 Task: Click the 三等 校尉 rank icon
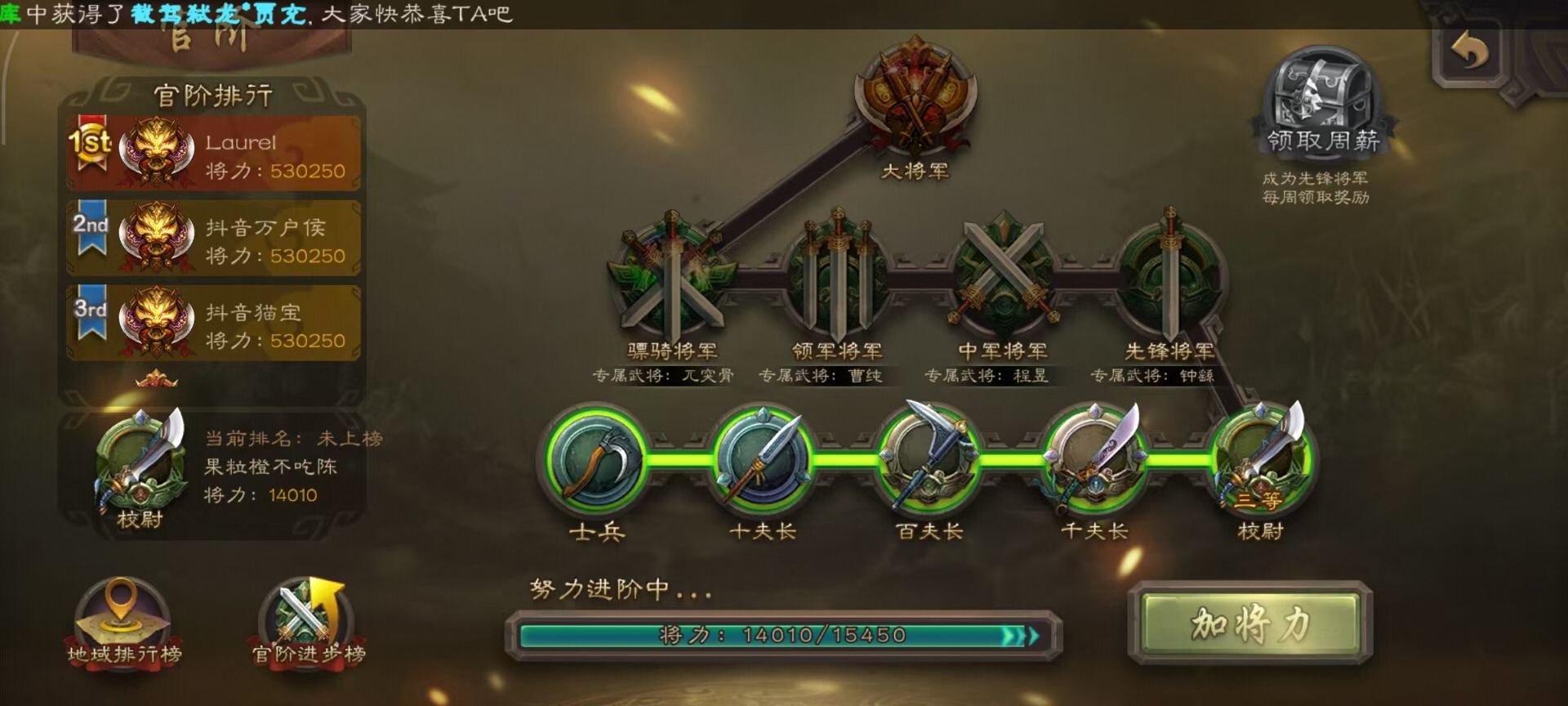(x=1260, y=458)
